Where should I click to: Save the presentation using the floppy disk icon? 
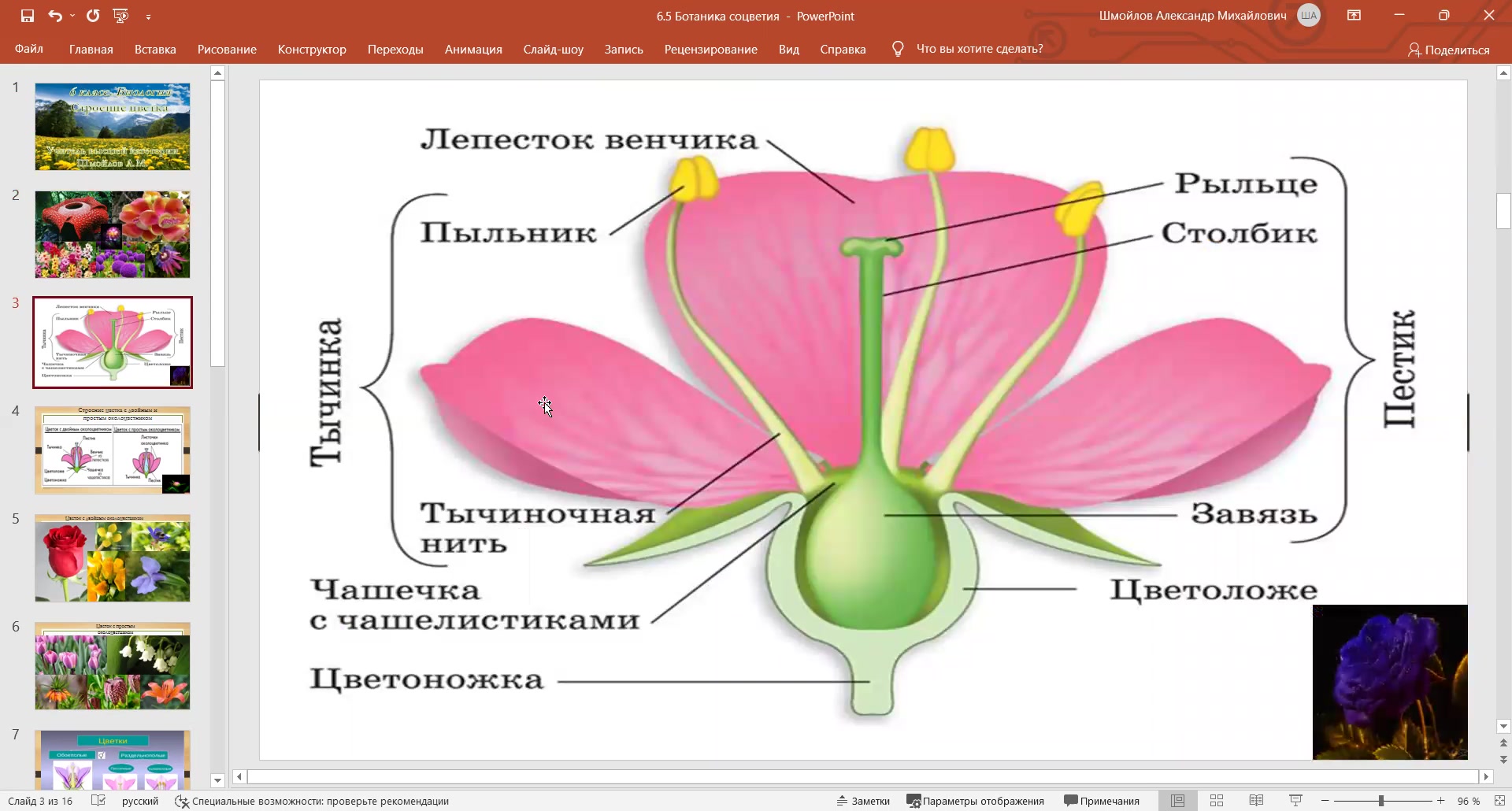pos(28,16)
